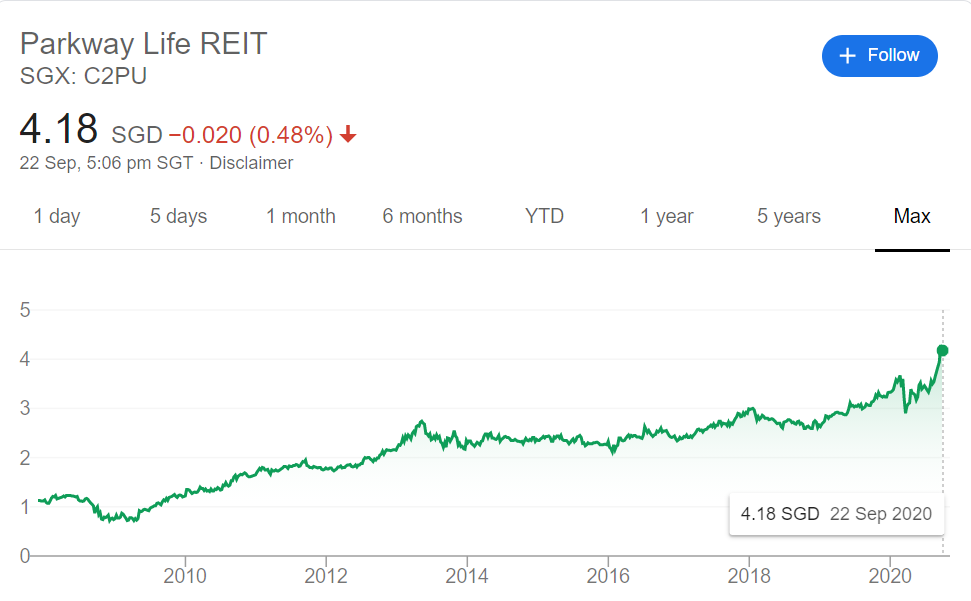This screenshot has height=601, width=971.
Task: Click the 2014 label on time axis
Action: (x=467, y=576)
